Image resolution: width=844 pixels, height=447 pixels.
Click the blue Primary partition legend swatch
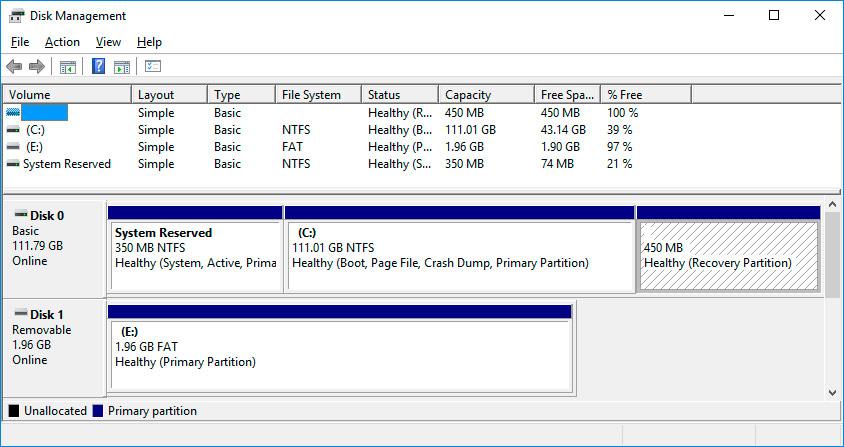point(98,411)
